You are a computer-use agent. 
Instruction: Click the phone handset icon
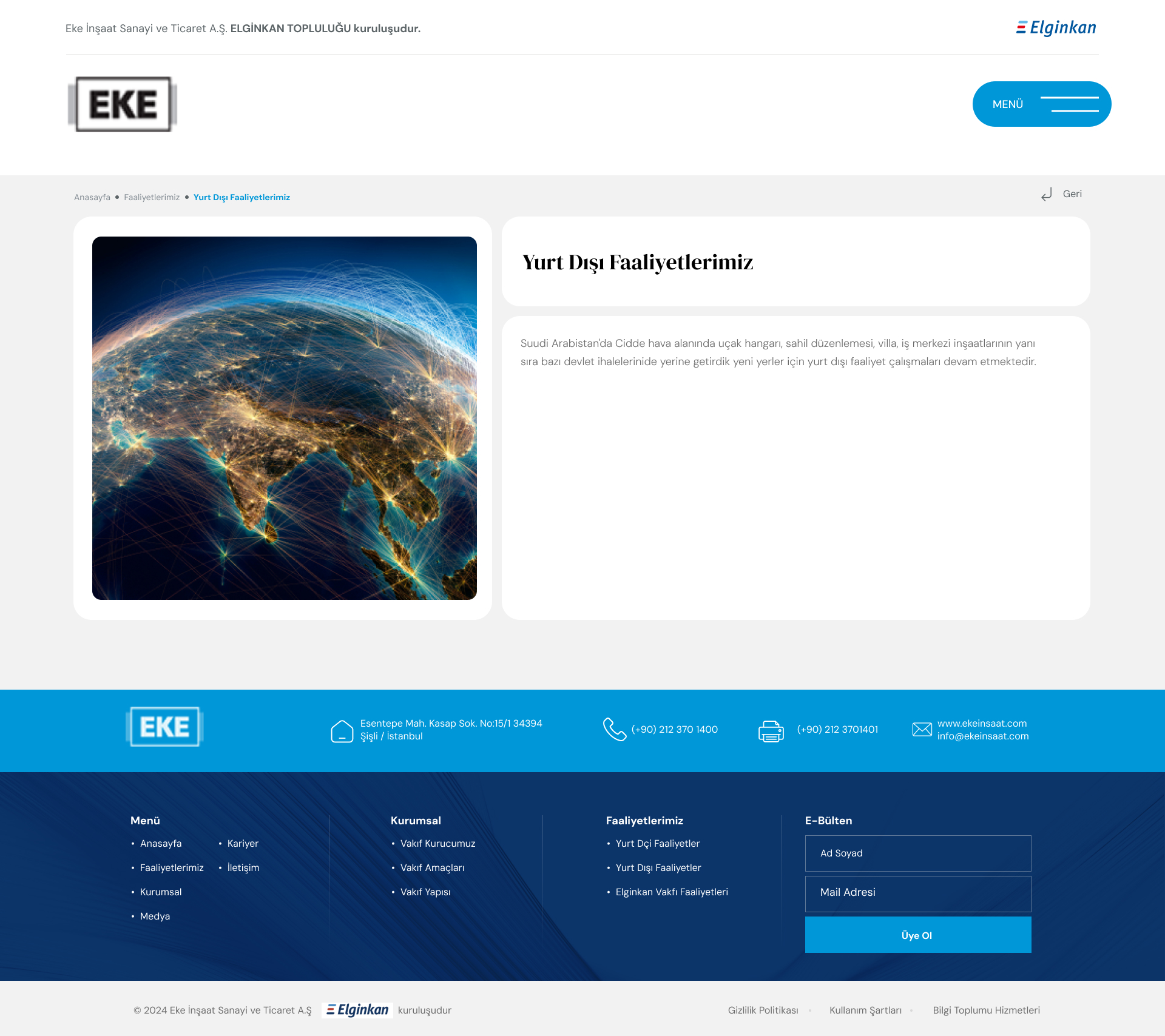tap(614, 729)
